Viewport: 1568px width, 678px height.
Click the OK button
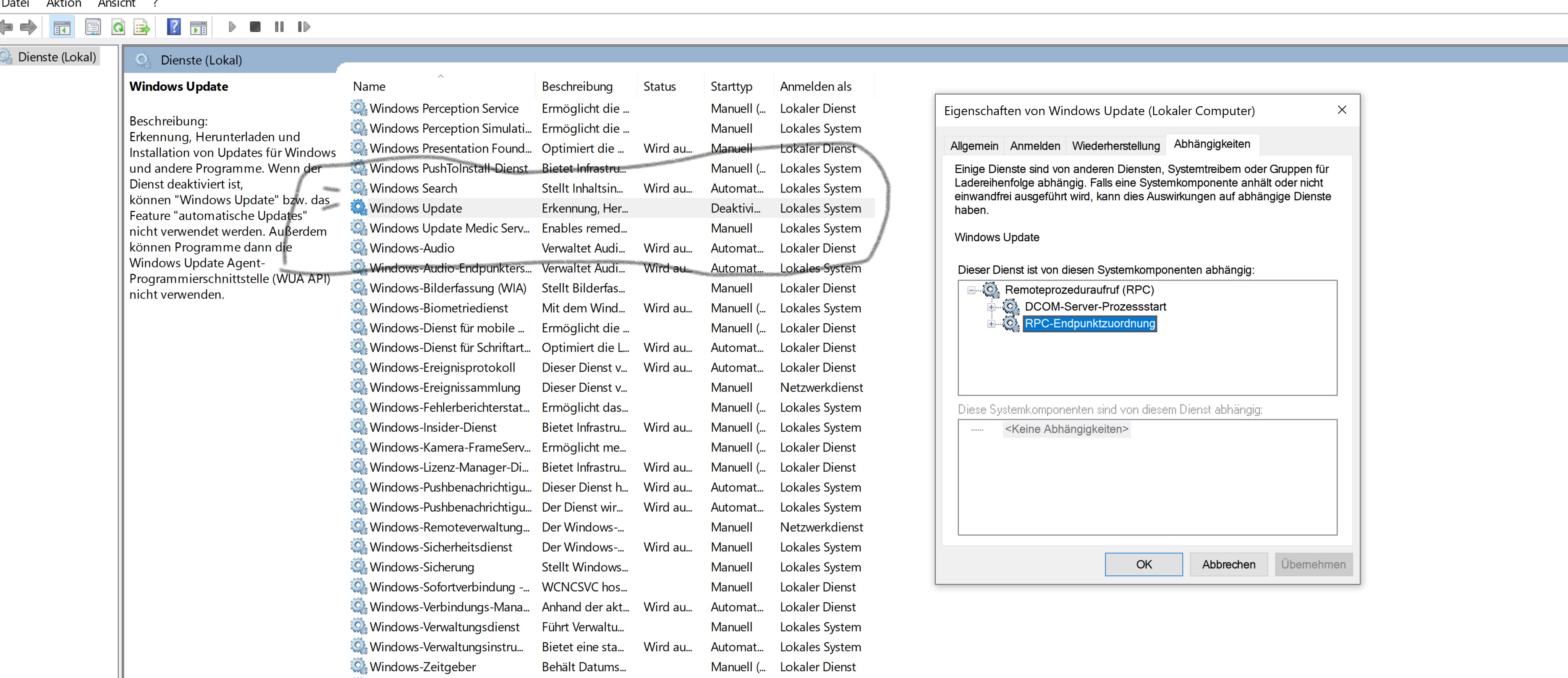pos(1143,564)
